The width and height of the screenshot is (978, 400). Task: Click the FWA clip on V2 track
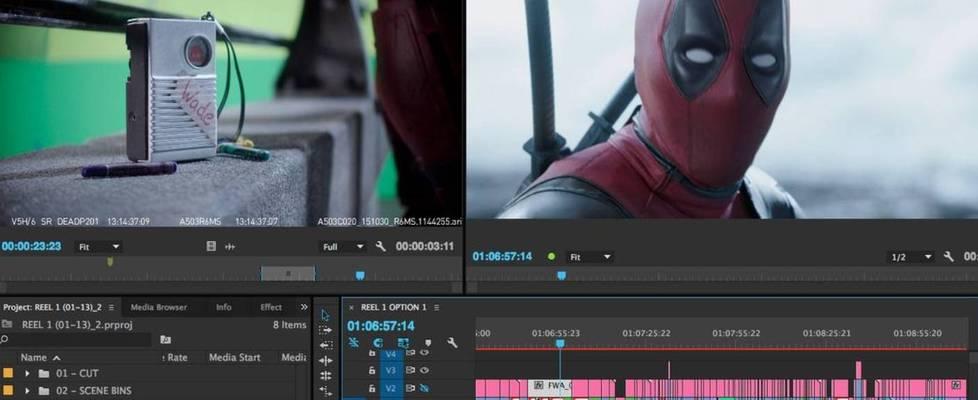pos(550,388)
